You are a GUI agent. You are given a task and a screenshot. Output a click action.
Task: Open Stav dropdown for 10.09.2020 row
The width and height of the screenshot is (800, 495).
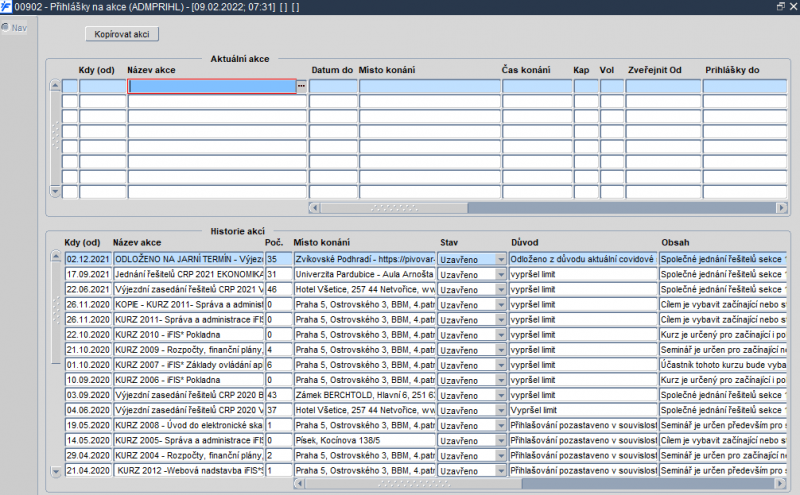tap(501, 380)
